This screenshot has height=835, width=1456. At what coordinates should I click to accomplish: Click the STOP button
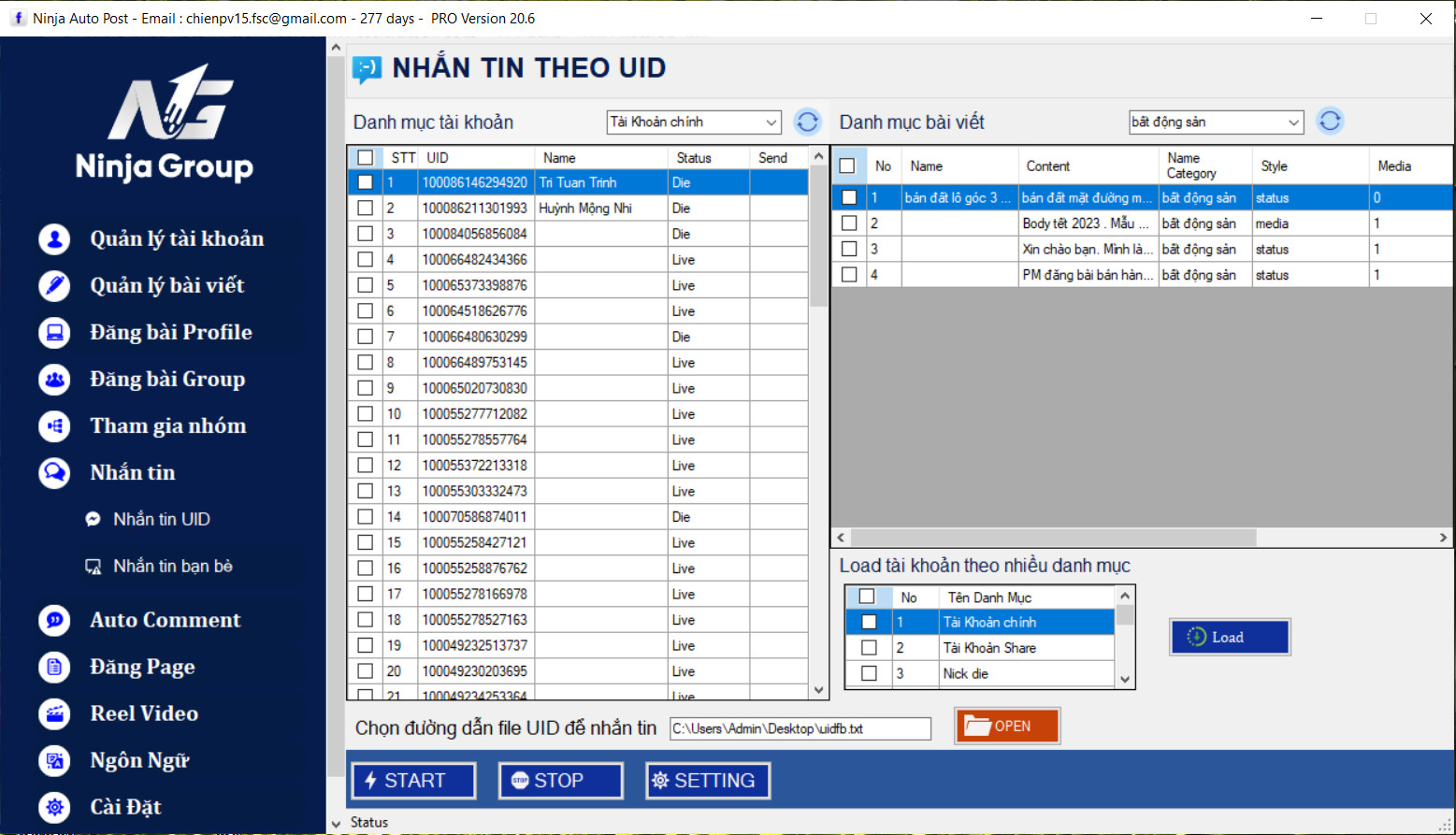561,781
